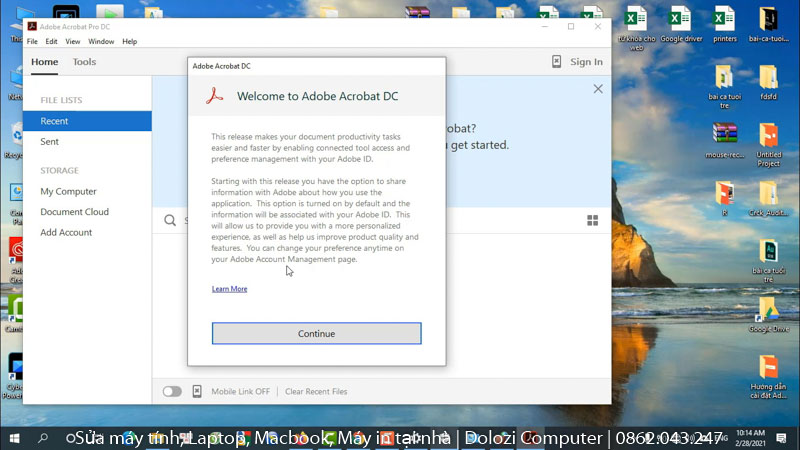Open the fdsfd folder on desktop
800x450 pixels.
(x=768, y=83)
